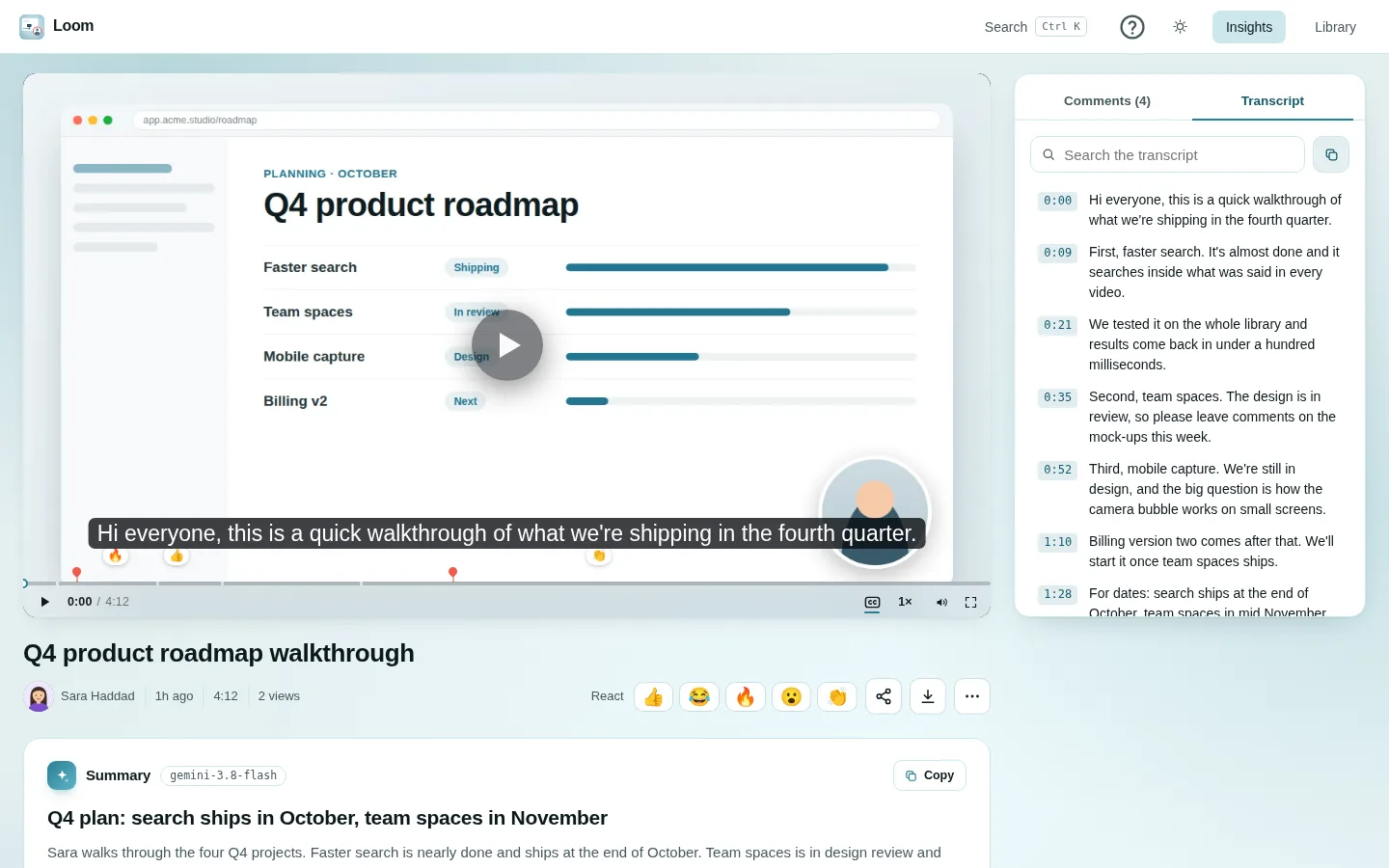Jump to transcript timestamp 0:00
This screenshot has height=868, width=1389.
coord(1057,201)
